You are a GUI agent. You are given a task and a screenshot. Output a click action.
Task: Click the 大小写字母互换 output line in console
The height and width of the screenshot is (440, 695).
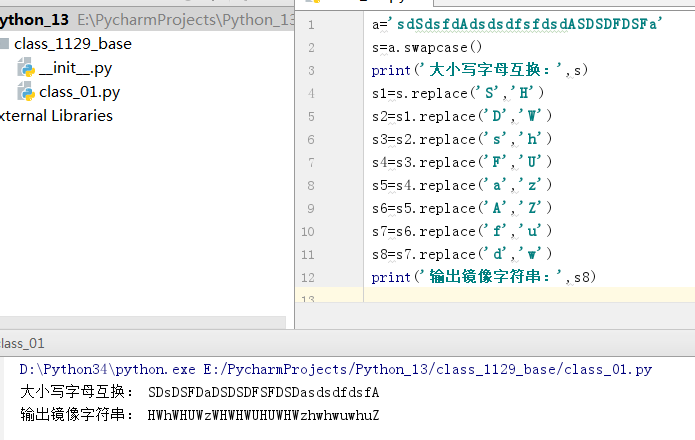tap(200, 392)
